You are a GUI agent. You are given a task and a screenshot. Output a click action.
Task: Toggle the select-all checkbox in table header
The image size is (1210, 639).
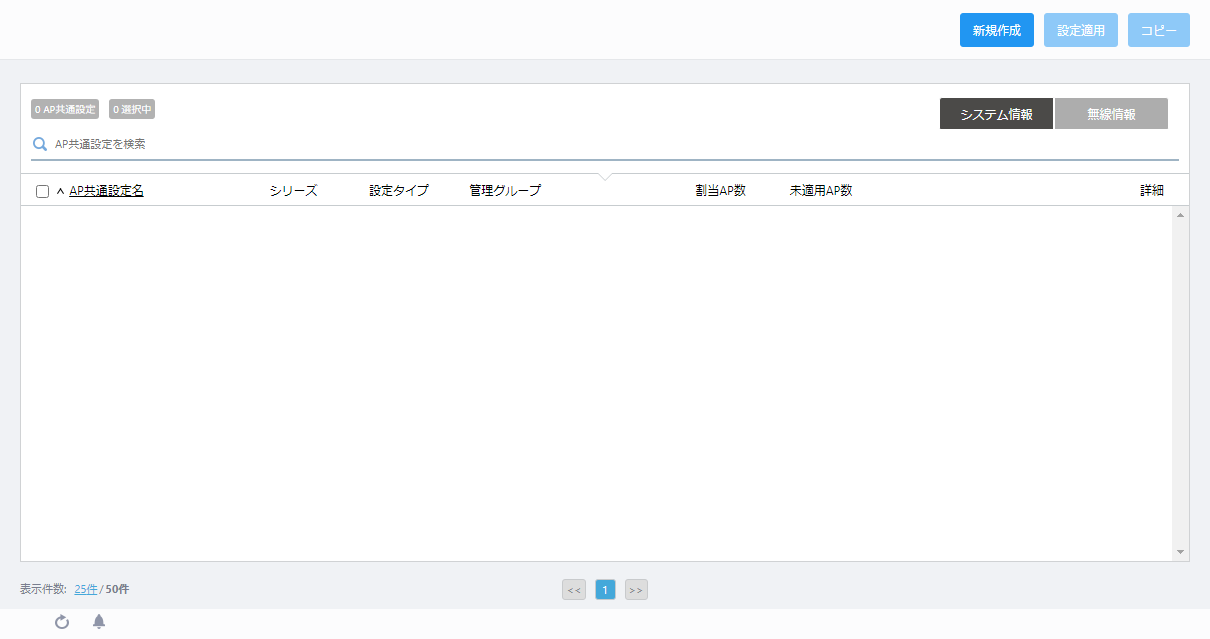click(42, 191)
